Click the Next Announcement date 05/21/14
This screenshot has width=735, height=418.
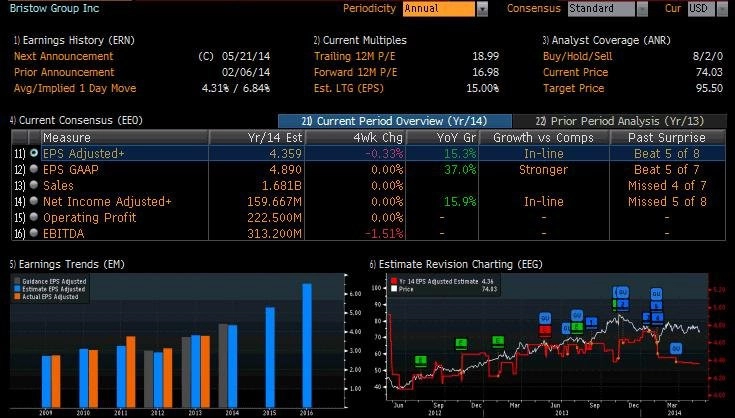(246, 56)
